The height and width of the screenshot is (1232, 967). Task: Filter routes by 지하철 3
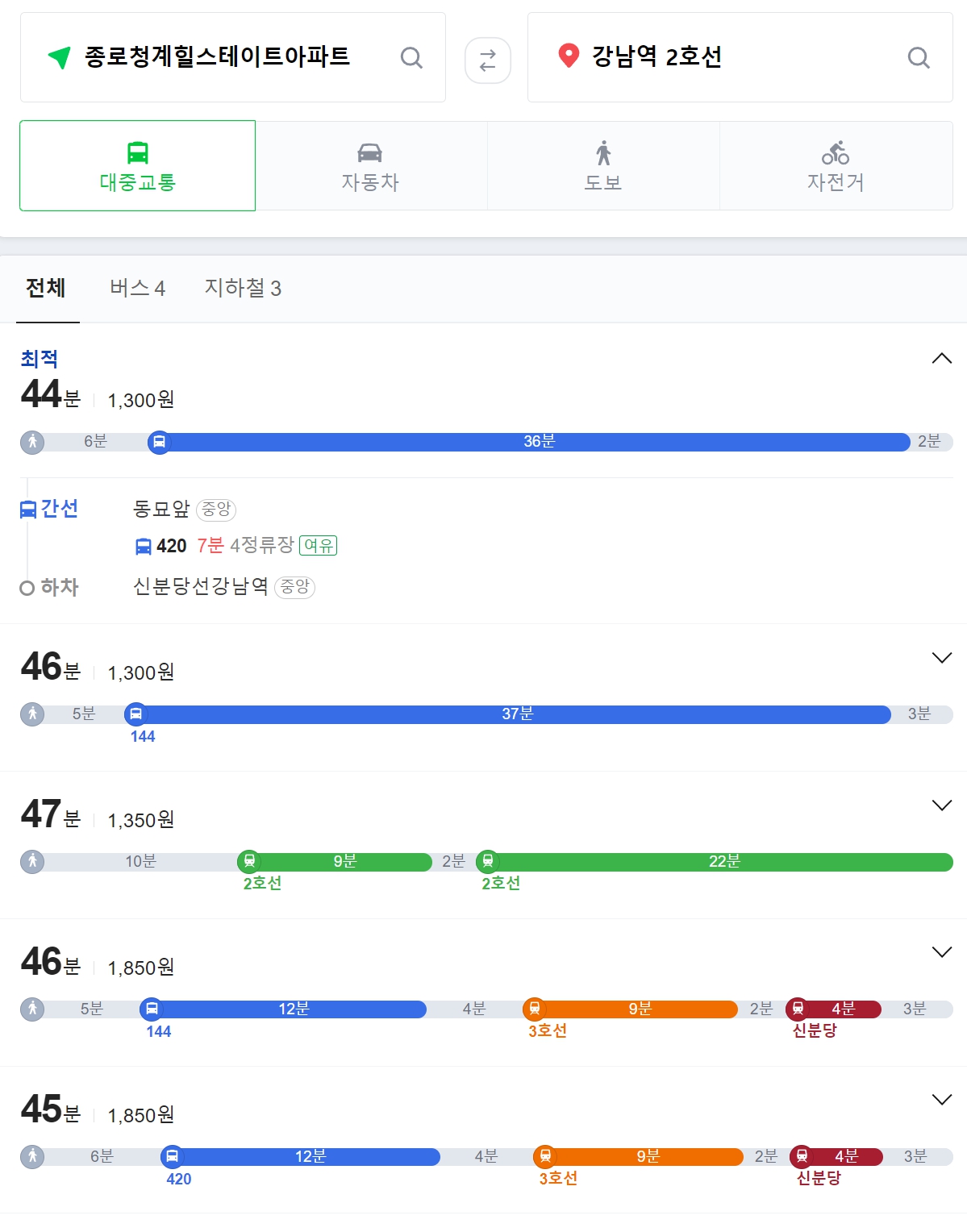243,288
